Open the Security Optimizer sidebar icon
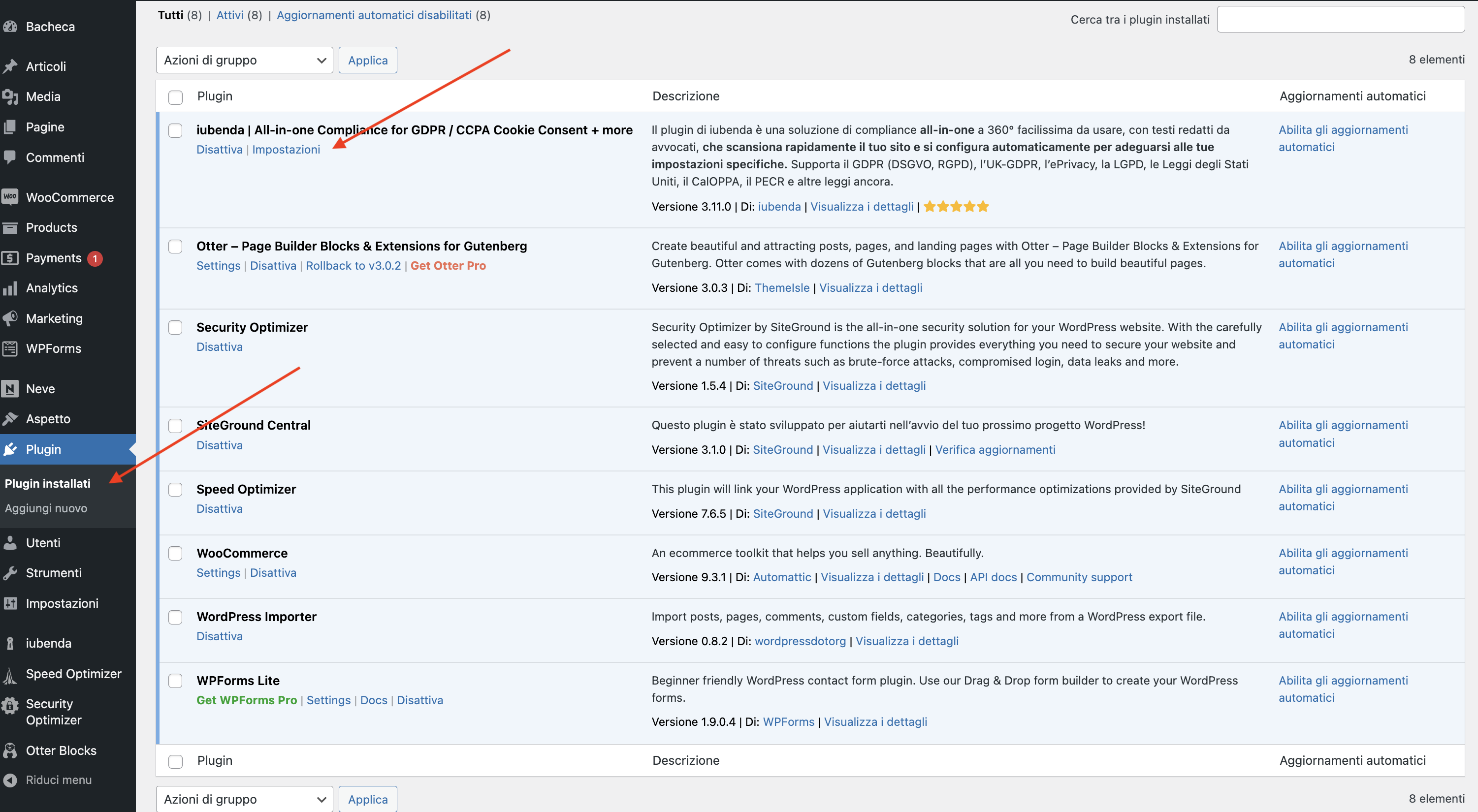Screen dimensions: 1478x812 pyautogui.click(x=10, y=705)
